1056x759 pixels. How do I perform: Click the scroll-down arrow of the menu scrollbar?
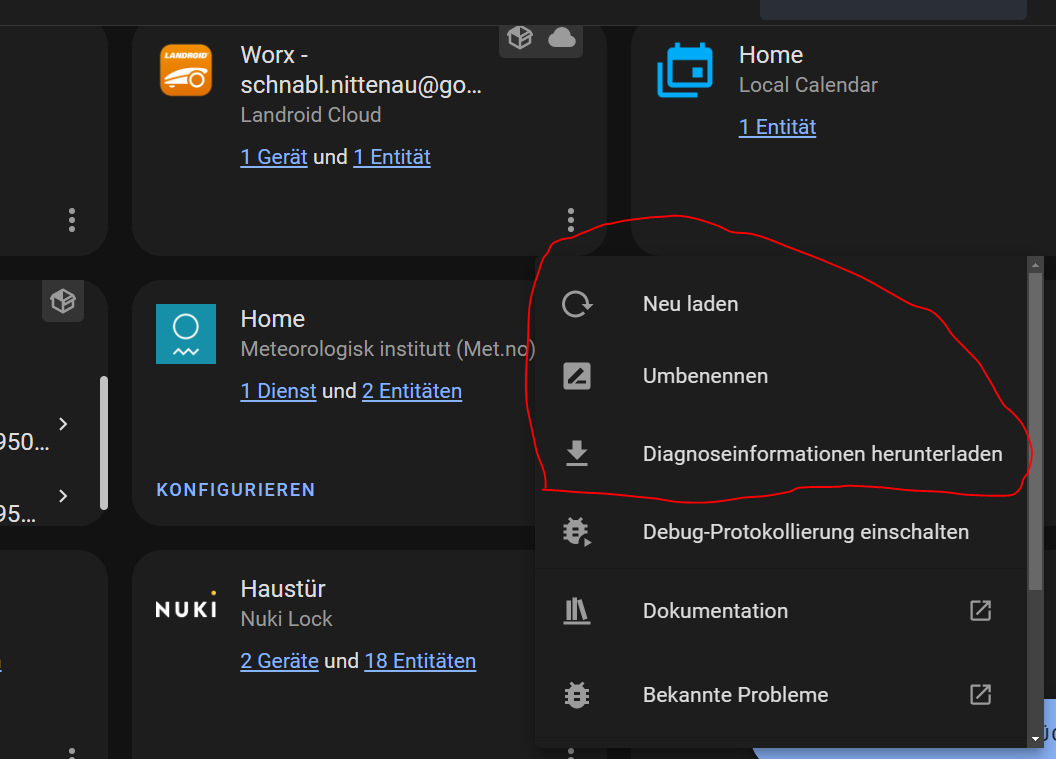(x=1036, y=739)
